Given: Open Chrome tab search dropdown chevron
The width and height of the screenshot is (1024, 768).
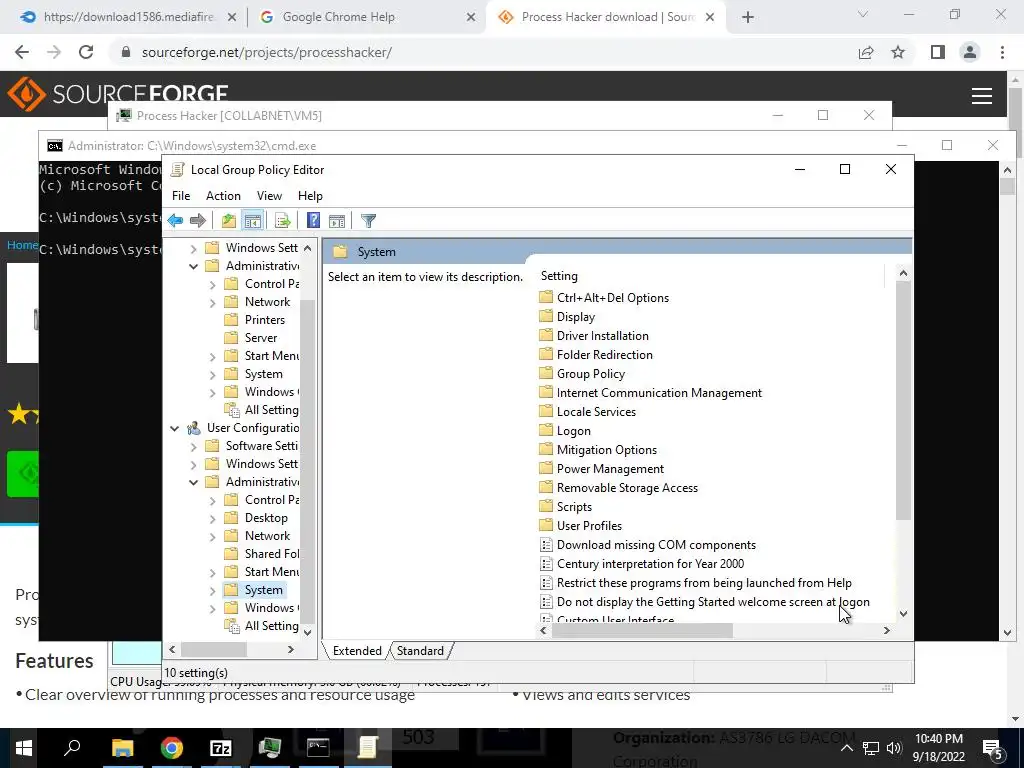Looking at the screenshot, I should [x=863, y=14].
